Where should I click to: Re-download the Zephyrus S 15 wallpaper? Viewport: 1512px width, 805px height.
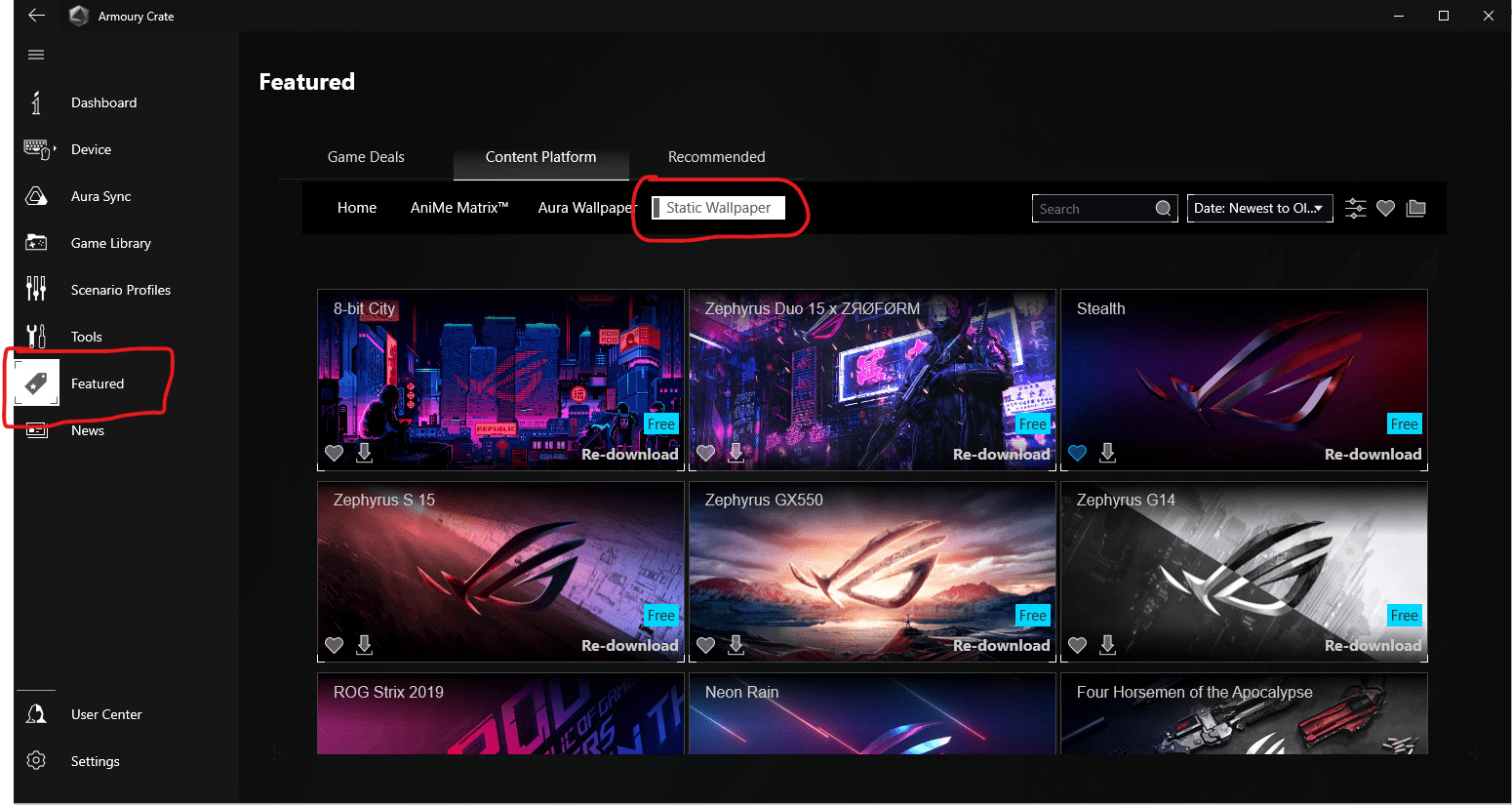pos(629,645)
